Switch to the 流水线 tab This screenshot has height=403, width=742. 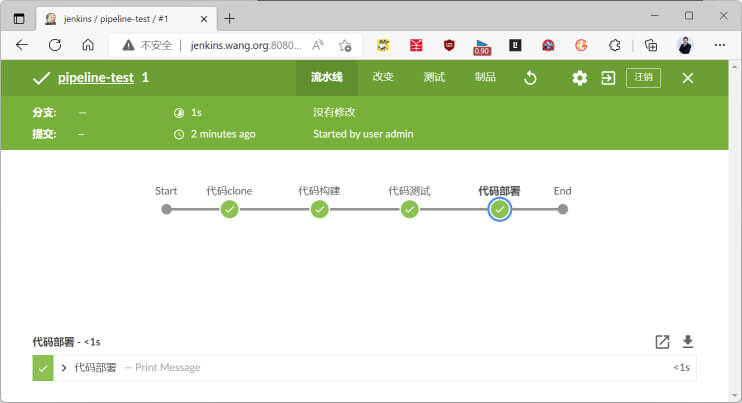(327, 77)
